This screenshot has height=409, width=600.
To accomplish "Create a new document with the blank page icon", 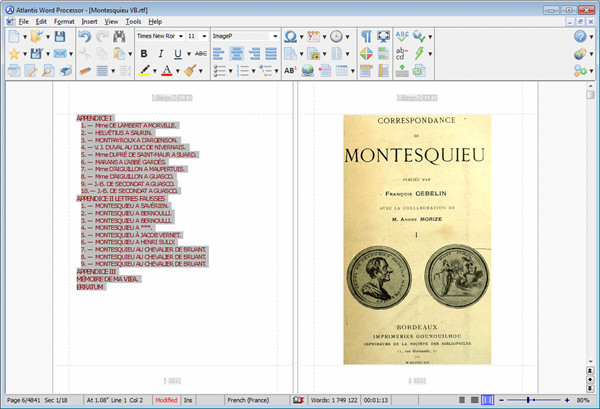I will coord(14,36).
